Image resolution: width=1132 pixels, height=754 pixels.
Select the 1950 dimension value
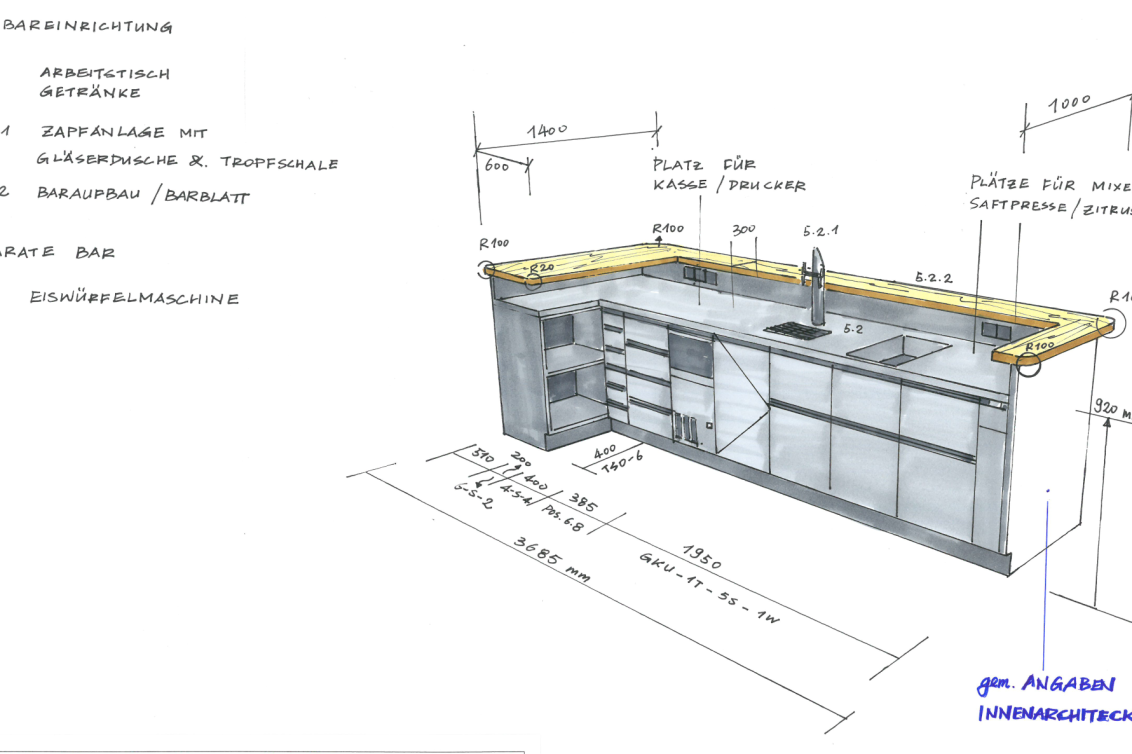click(702, 557)
